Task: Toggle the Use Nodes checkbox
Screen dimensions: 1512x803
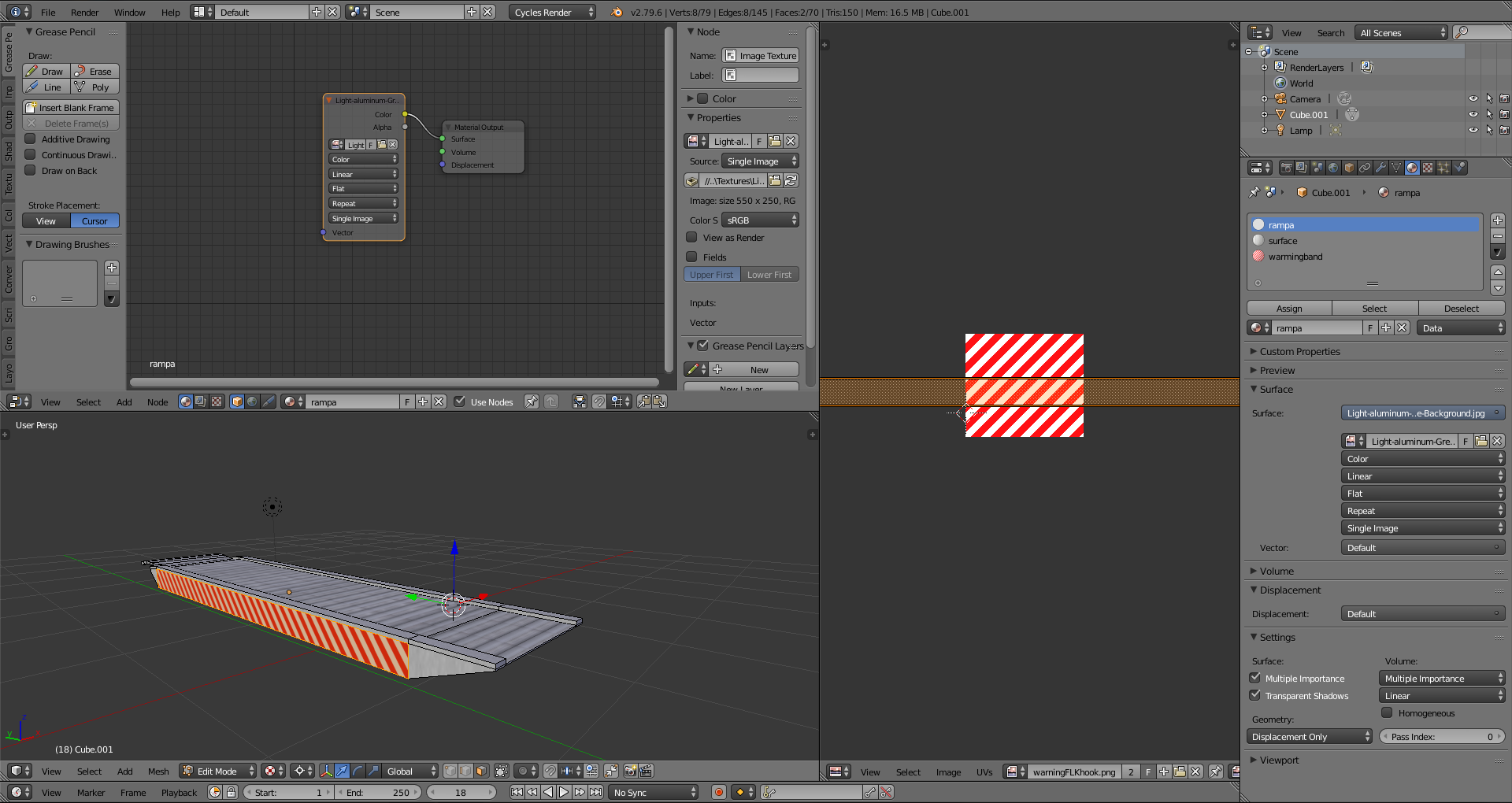Action: pyautogui.click(x=460, y=401)
